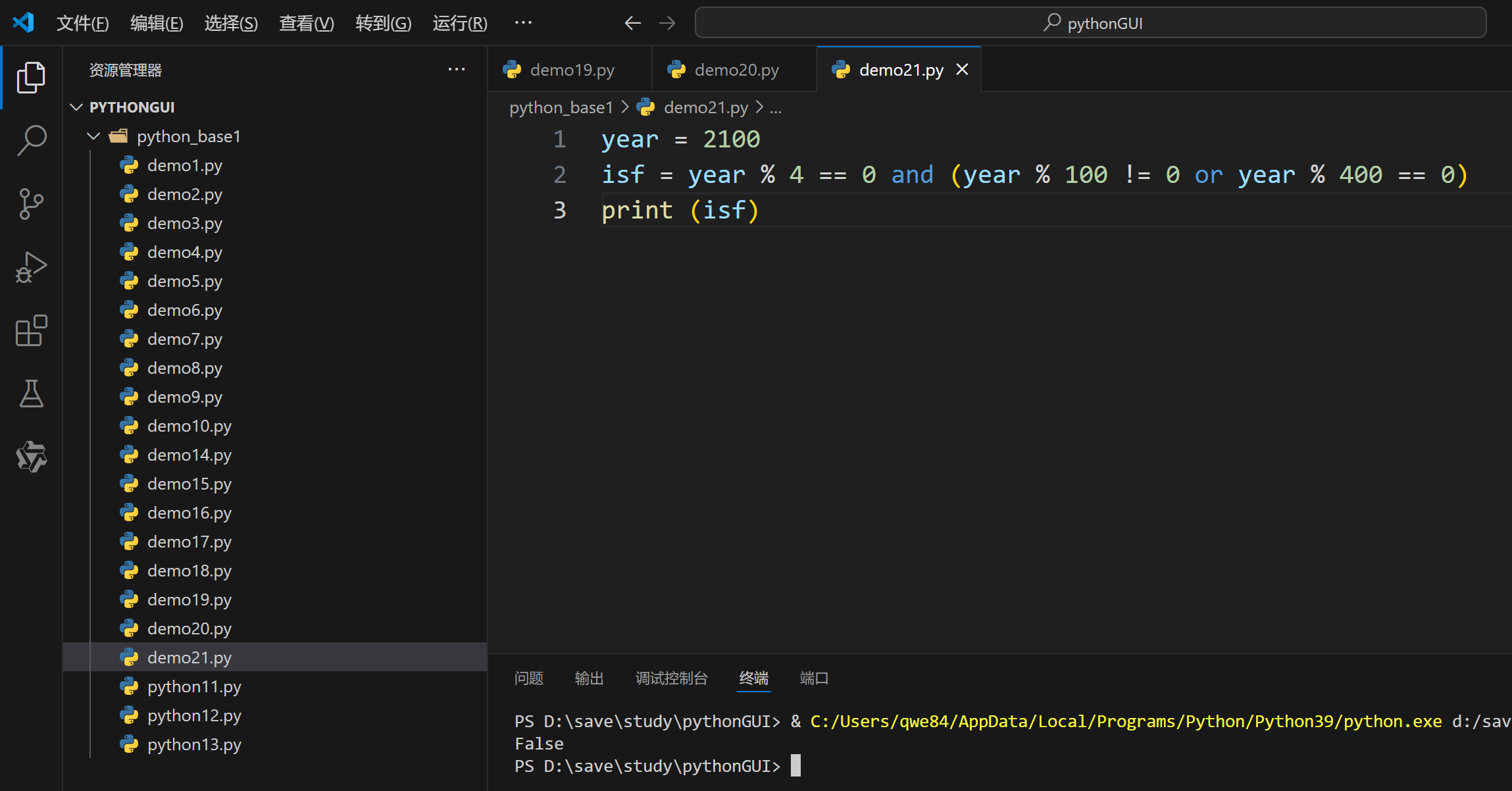The height and width of the screenshot is (791, 1512).
Task: Click the navigate forward arrow
Action: coord(667,23)
